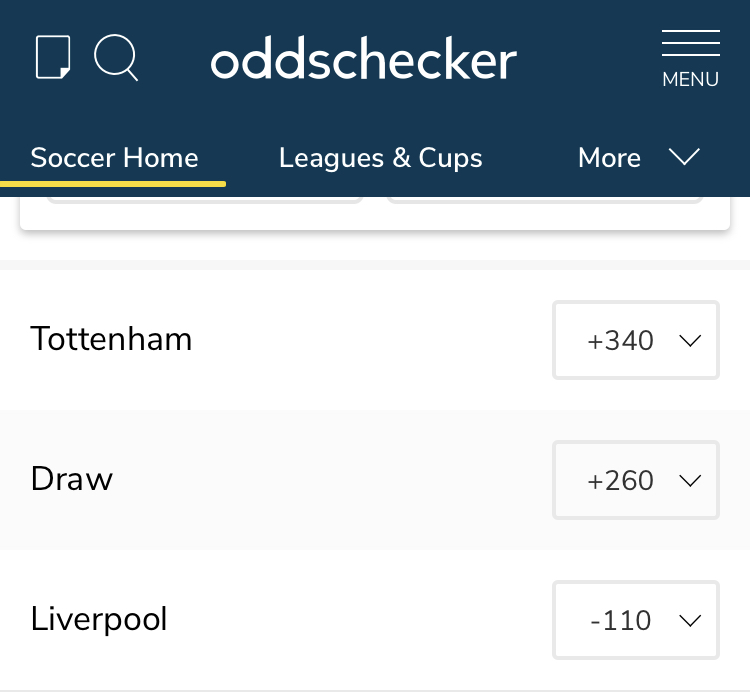Open the bet slip icon

point(53,57)
